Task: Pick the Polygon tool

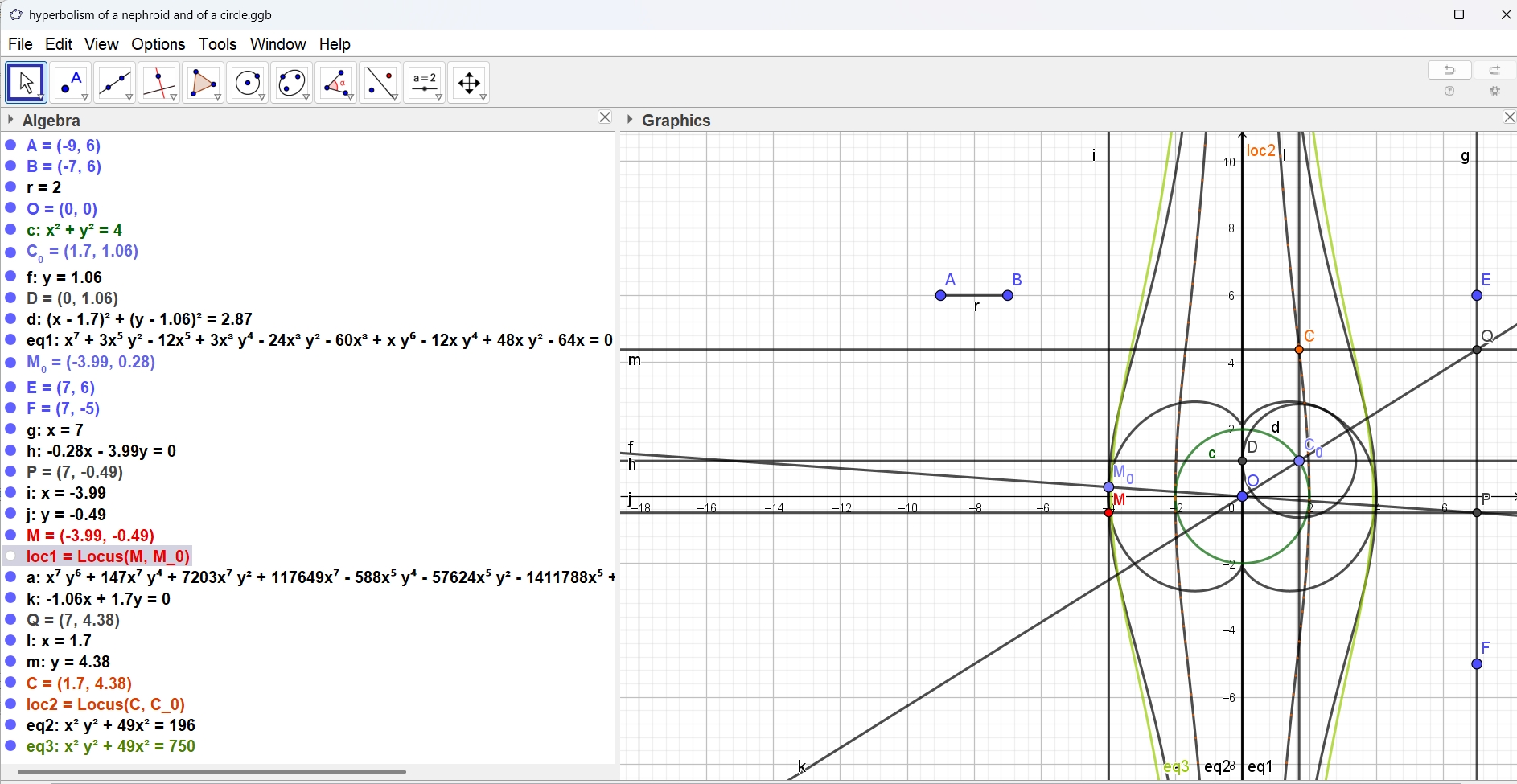Action: (203, 83)
